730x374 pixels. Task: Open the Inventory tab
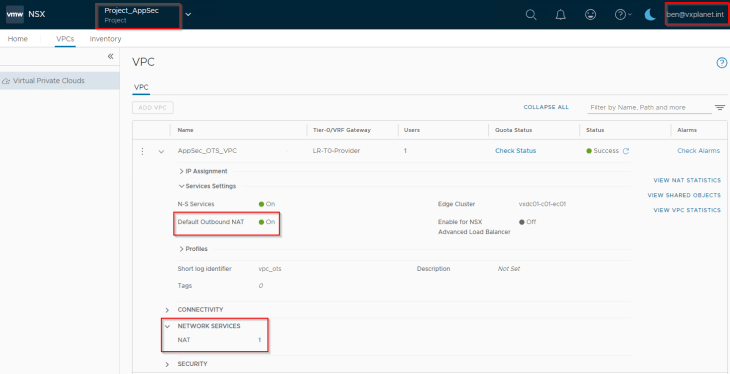point(105,39)
